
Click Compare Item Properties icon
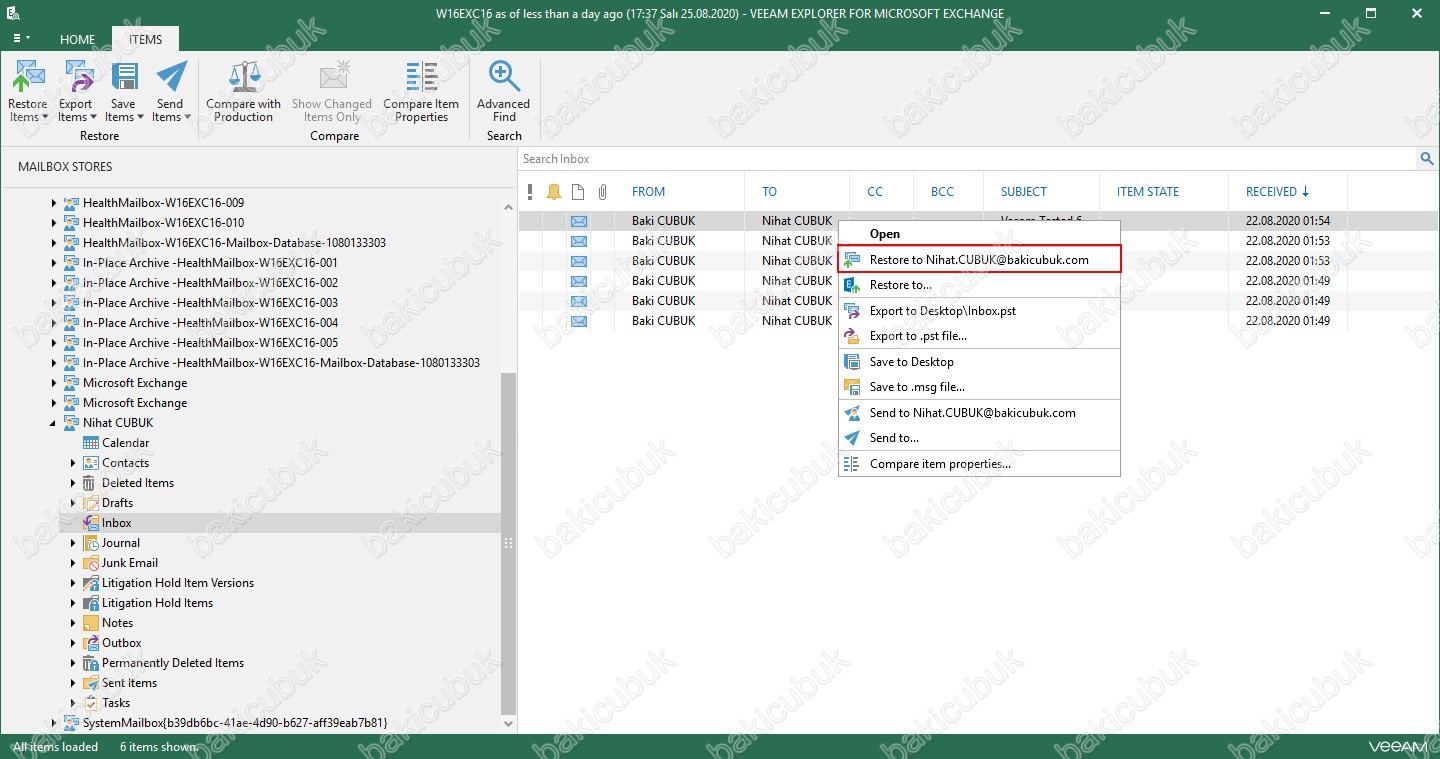coord(421,77)
